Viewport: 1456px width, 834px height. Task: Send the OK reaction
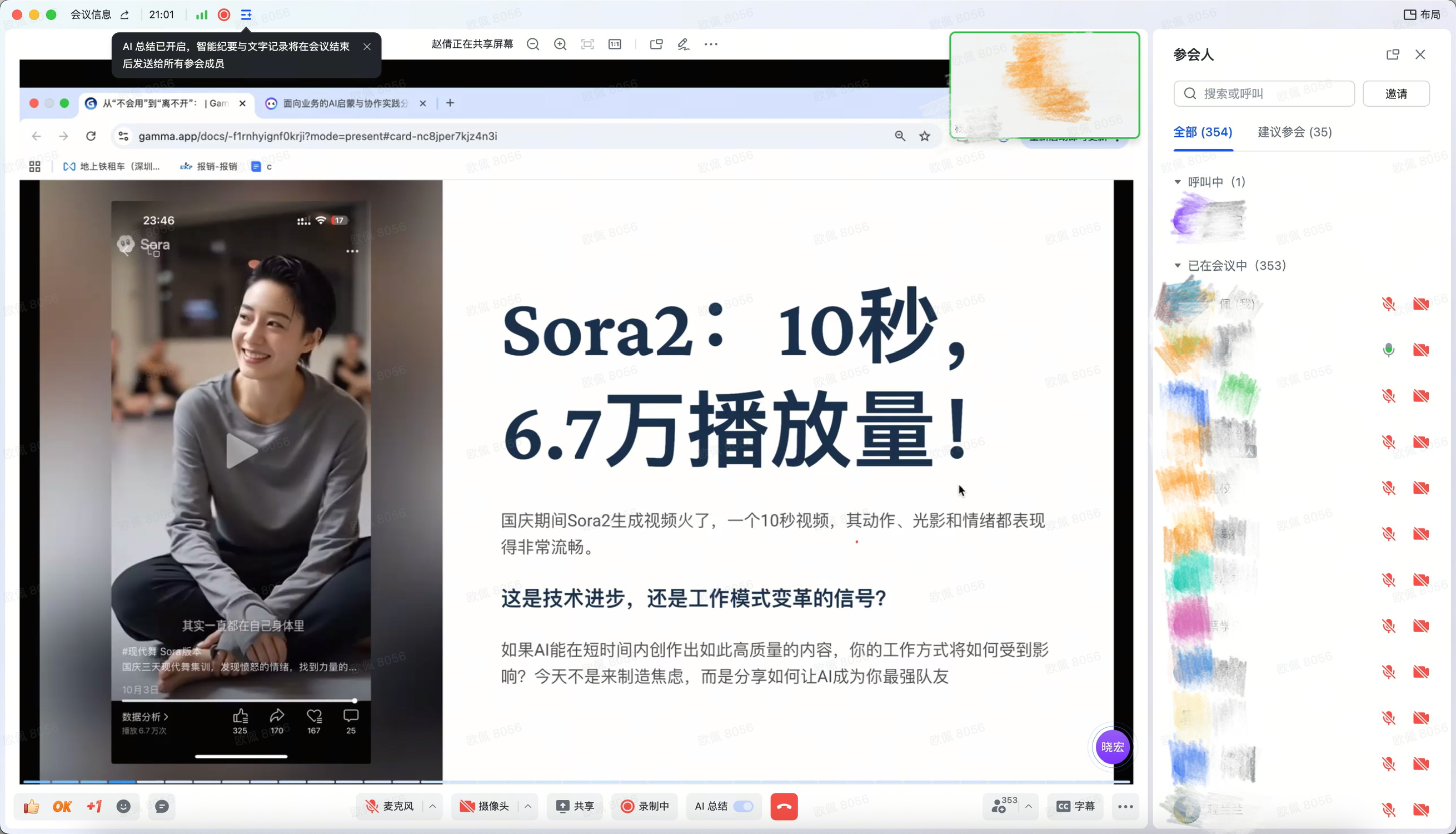point(62,807)
